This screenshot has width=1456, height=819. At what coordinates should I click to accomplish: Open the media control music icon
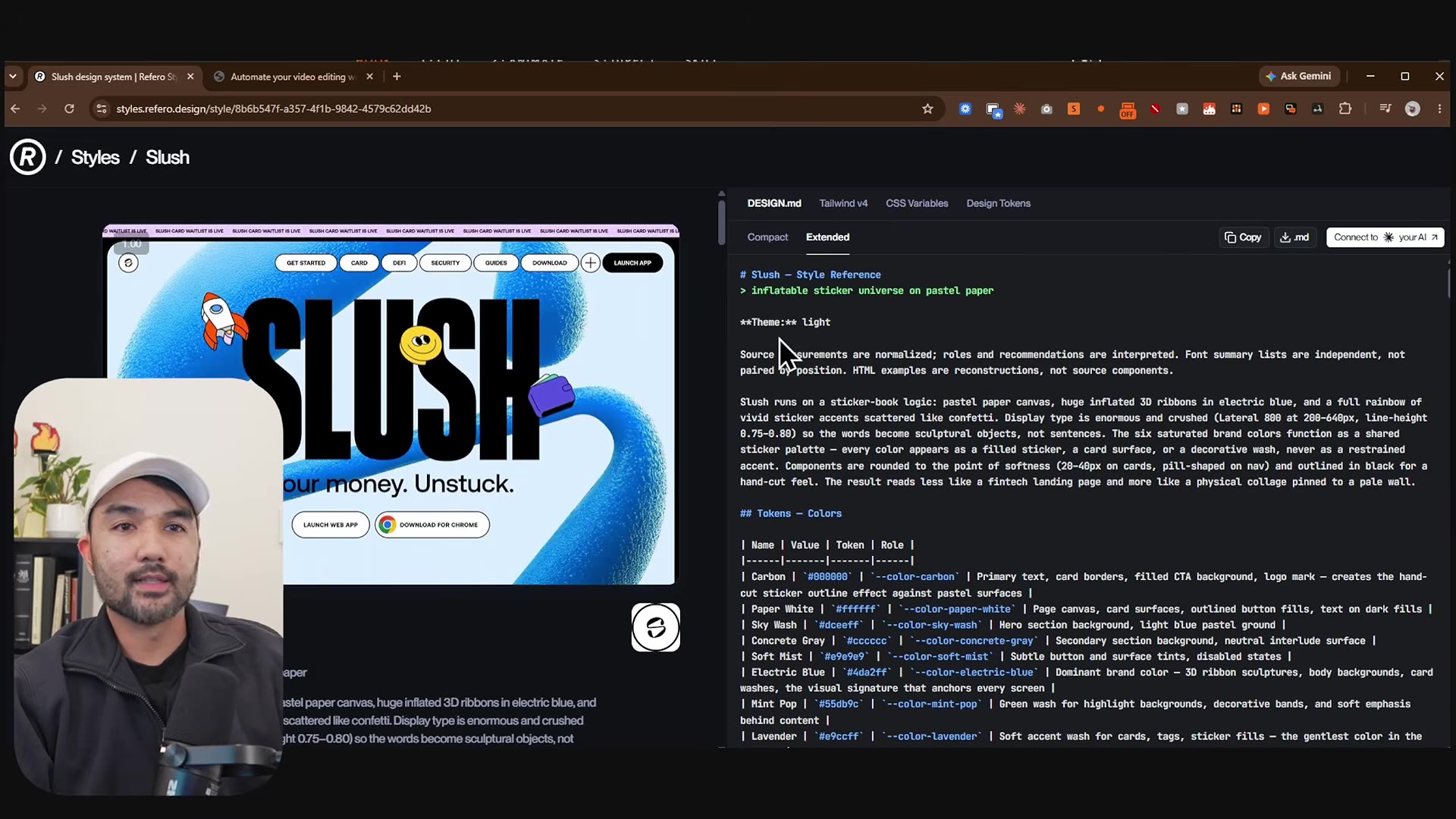coord(1385,108)
